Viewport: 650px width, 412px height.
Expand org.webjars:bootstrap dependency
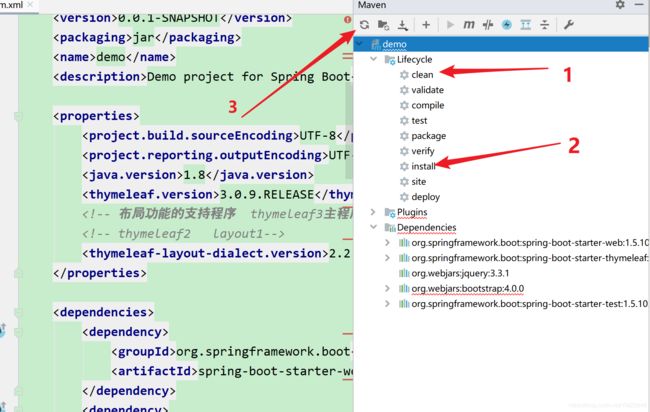pos(387,288)
